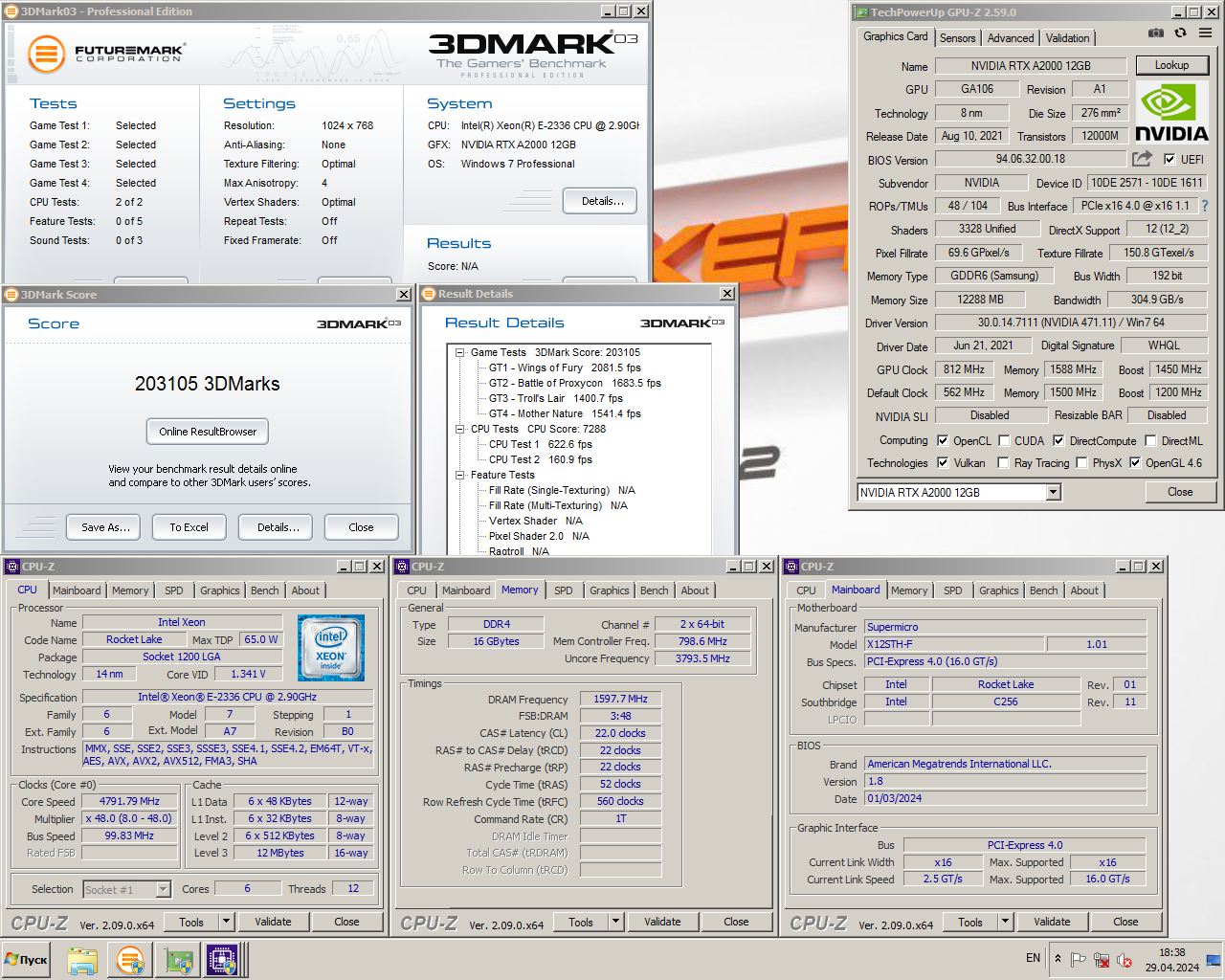Image resolution: width=1225 pixels, height=980 pixels.
Task: Click the EN language indicator
Action: click(x=1033, y=958)
